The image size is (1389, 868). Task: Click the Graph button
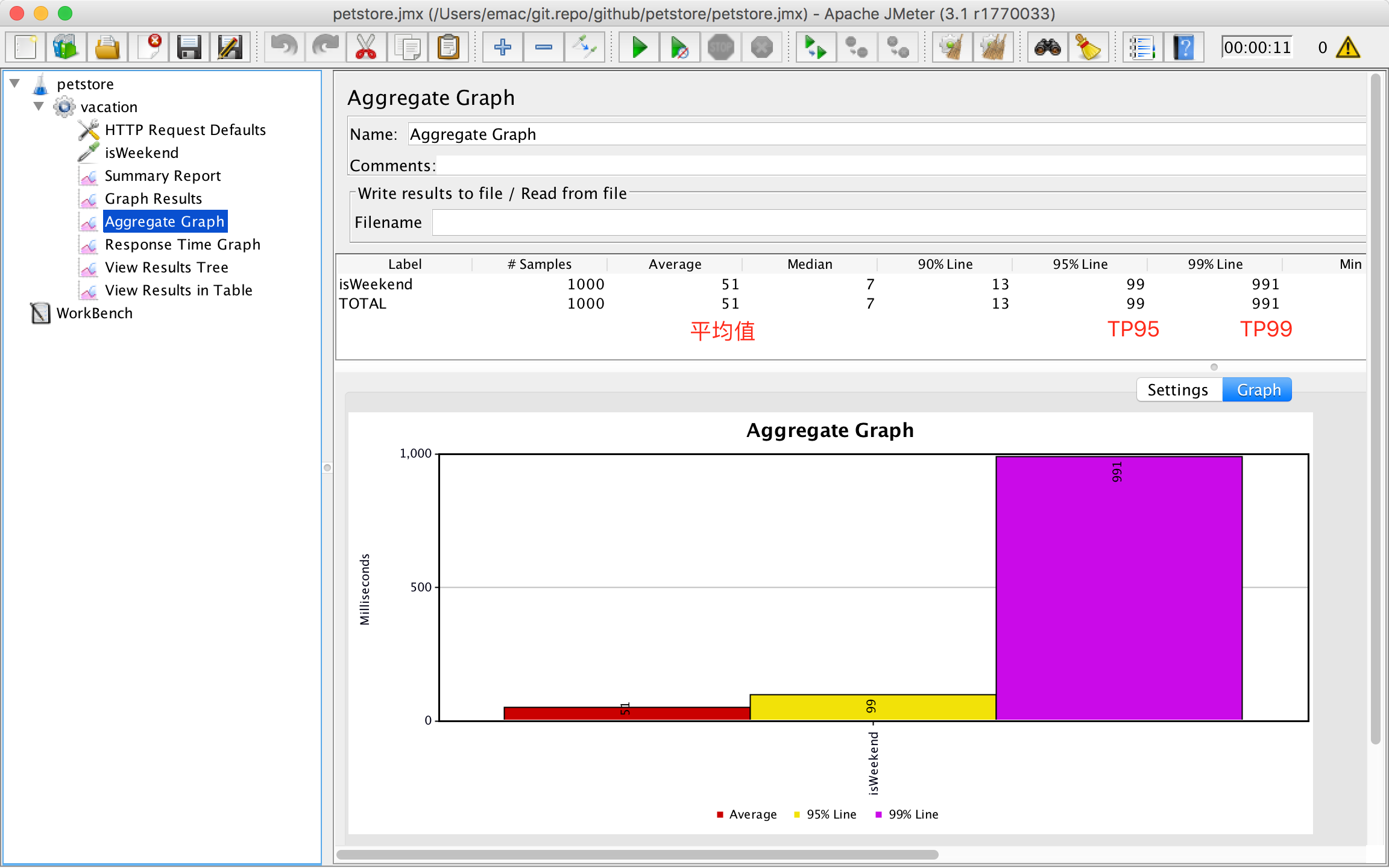(1259, 389)
